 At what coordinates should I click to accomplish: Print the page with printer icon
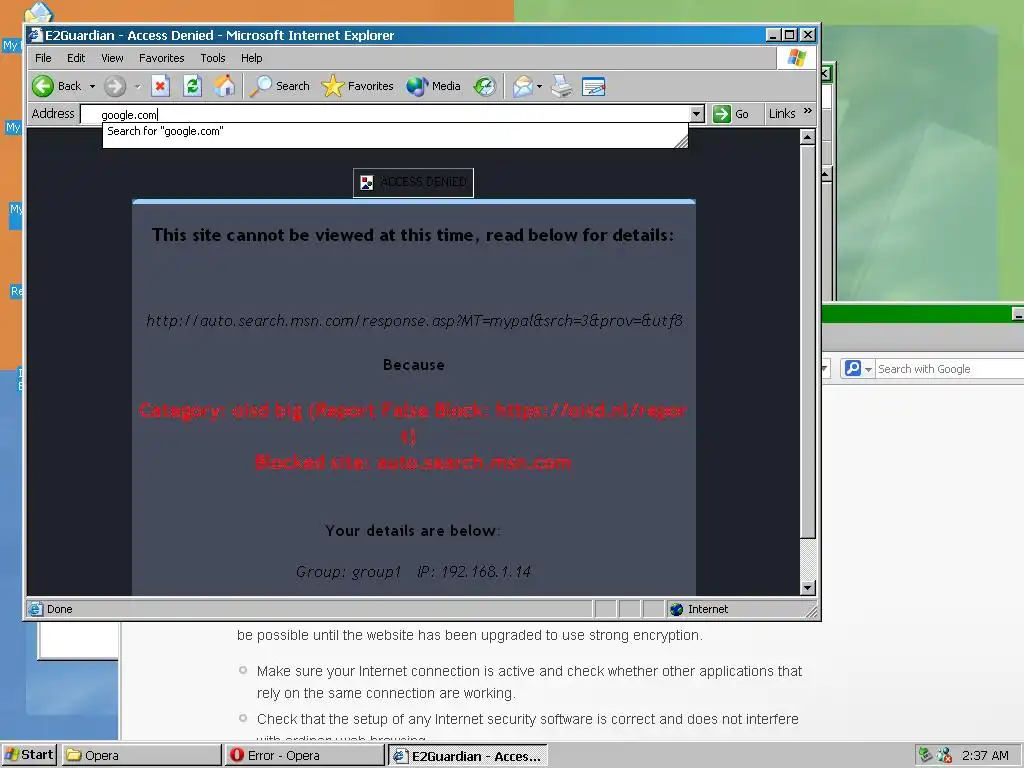click(x=562, y=86)
